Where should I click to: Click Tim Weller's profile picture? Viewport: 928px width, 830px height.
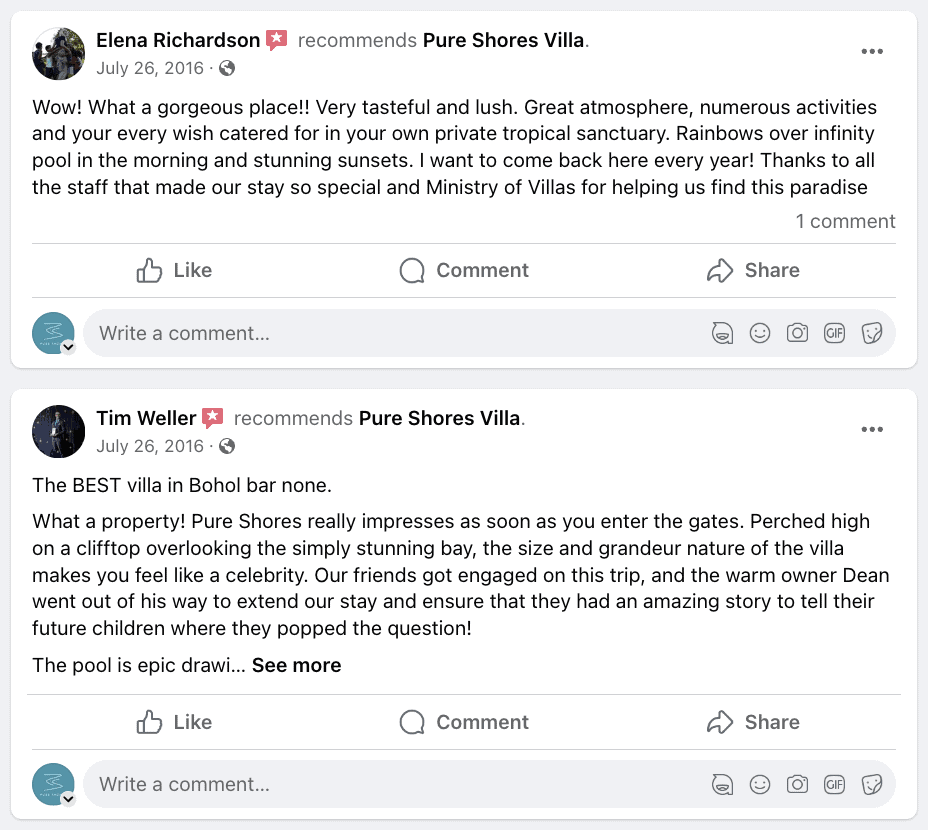pyautogui.click(x=59, y=431)
